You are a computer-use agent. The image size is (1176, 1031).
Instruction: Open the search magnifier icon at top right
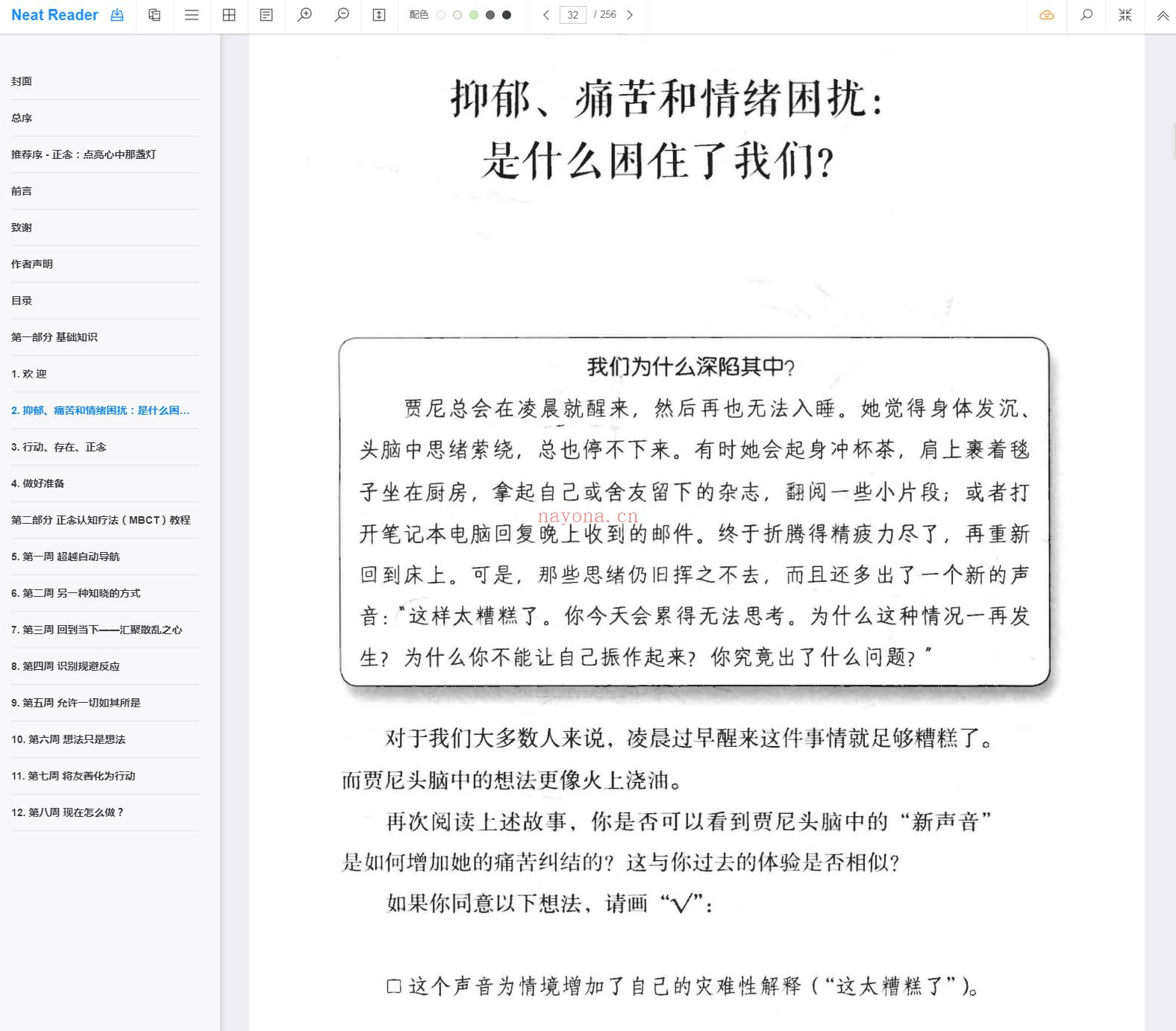[1087, 15]
